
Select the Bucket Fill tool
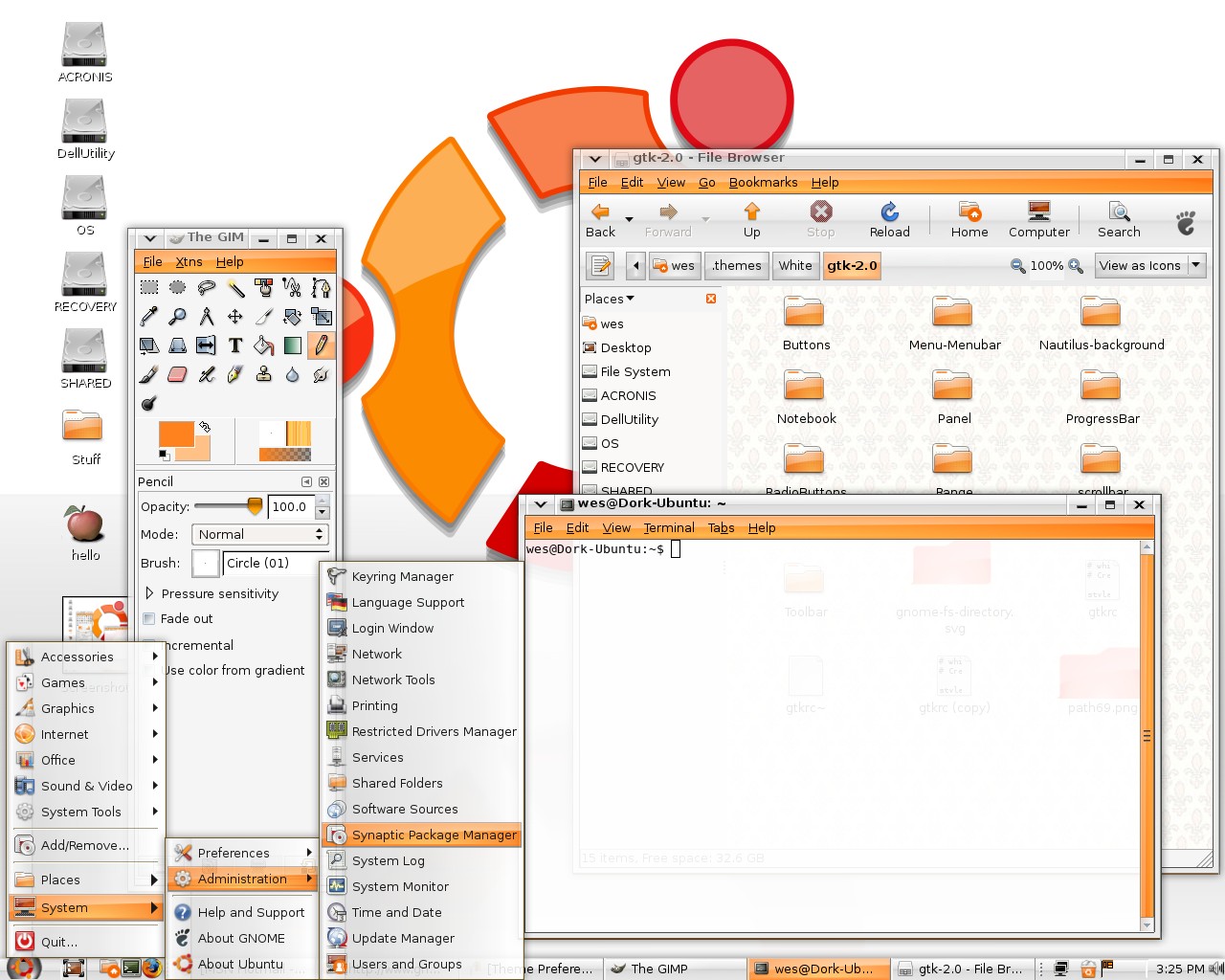tap(264, 345)
